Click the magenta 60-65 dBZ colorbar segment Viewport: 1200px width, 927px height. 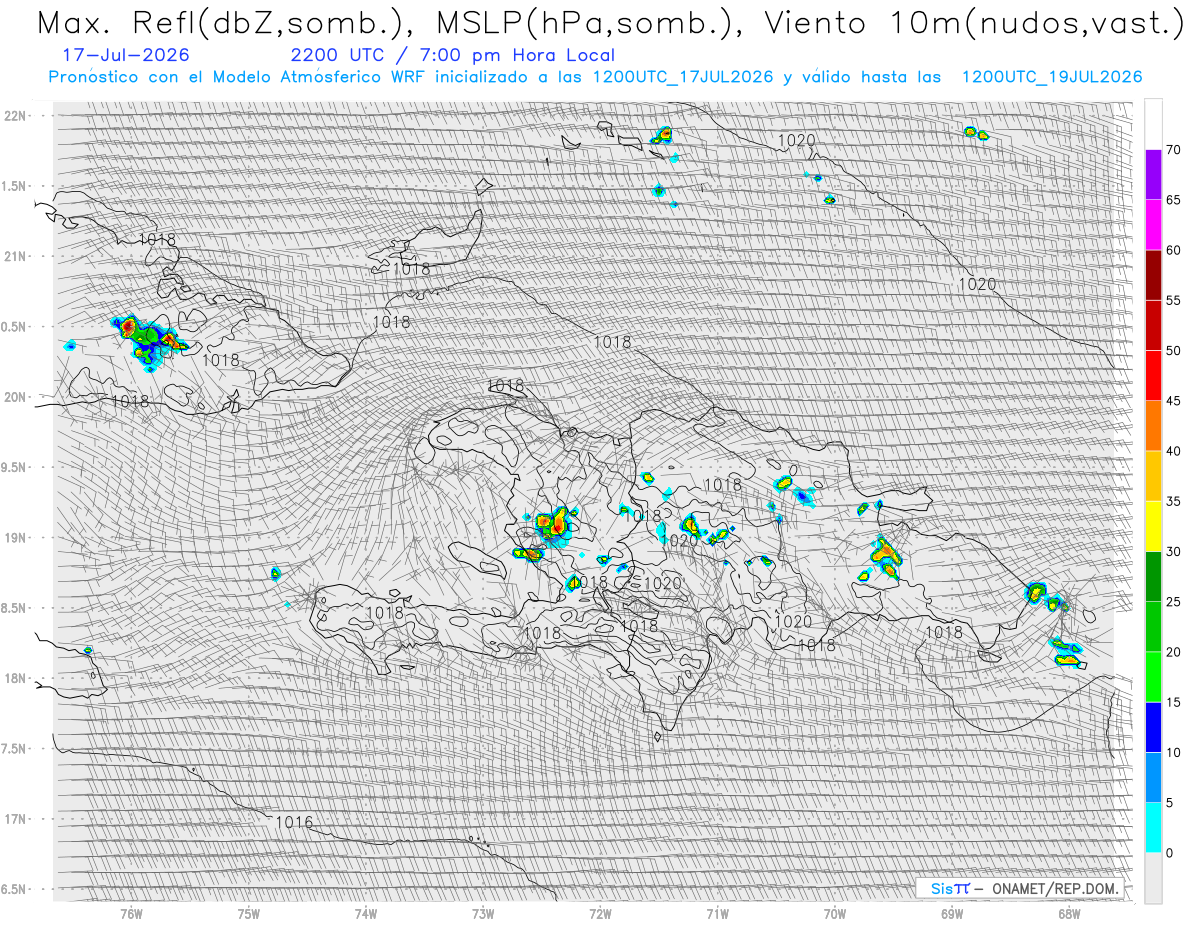1153,225
